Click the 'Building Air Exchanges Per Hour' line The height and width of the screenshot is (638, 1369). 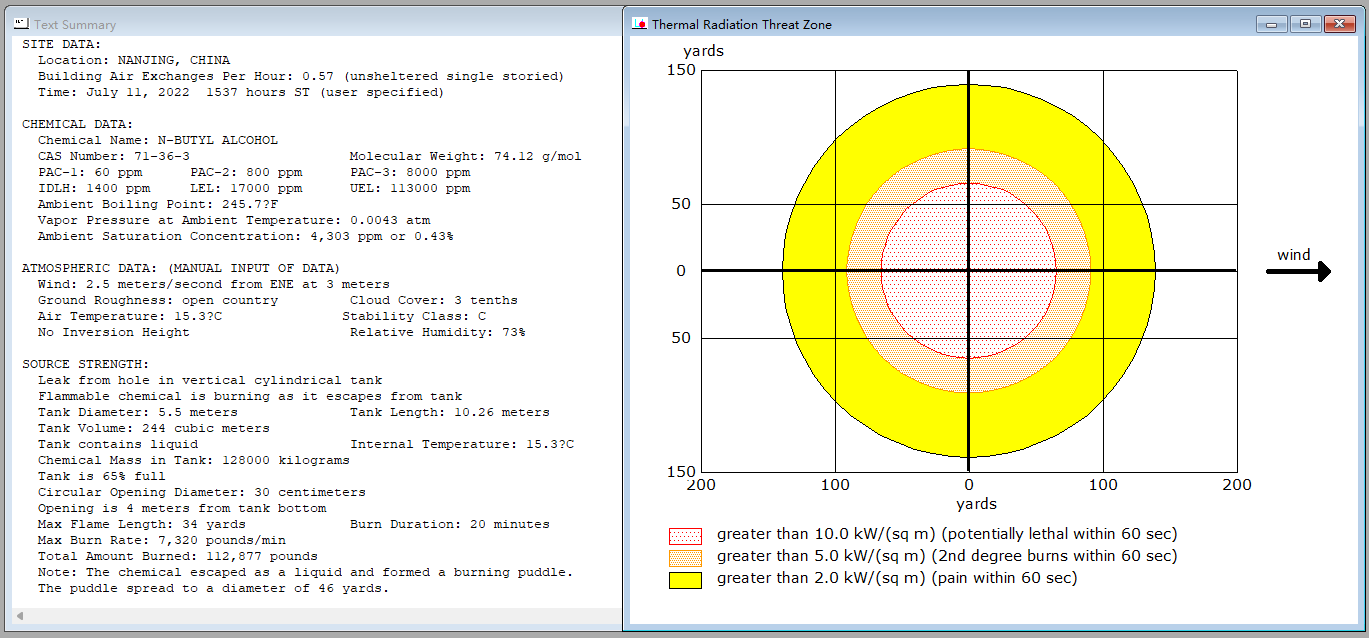(301, 76)
